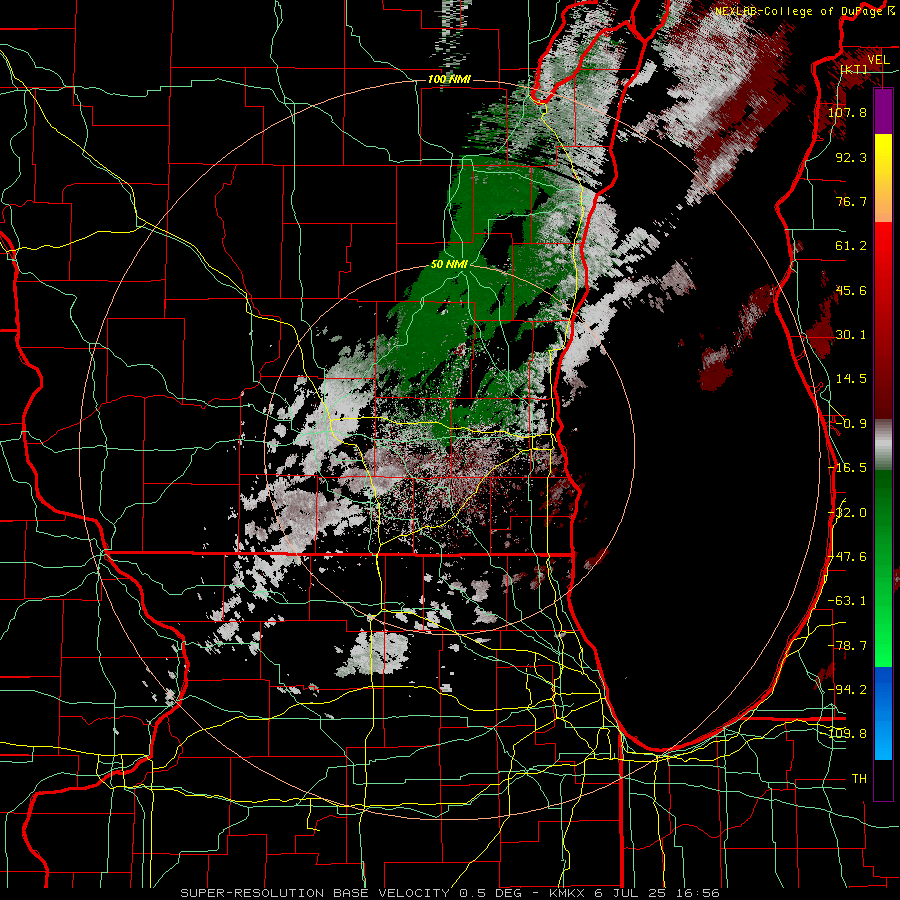The width and height of the screenshot is (900, 900).
Task: Click the "-47.6" value on the velocity scale
Action: coord(847,557)
